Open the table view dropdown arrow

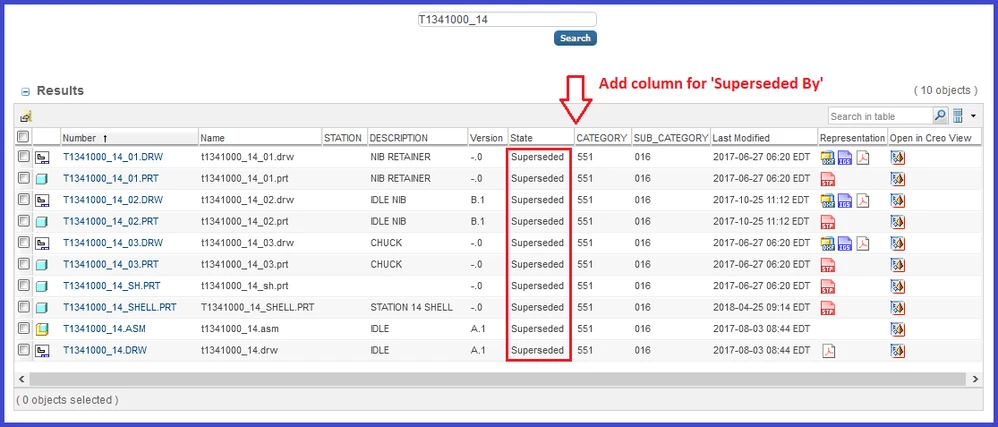tap(974, 116)
